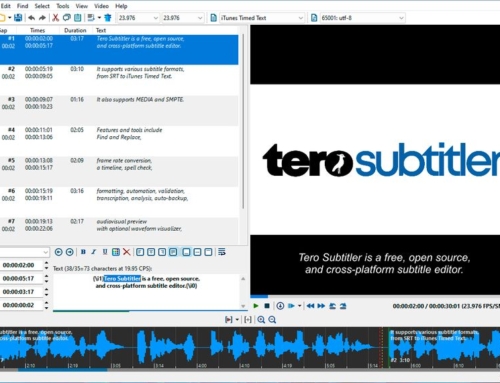Click the duration field 00:00:03:17
The height and width of the screenshot is (383, 500).
21,292
